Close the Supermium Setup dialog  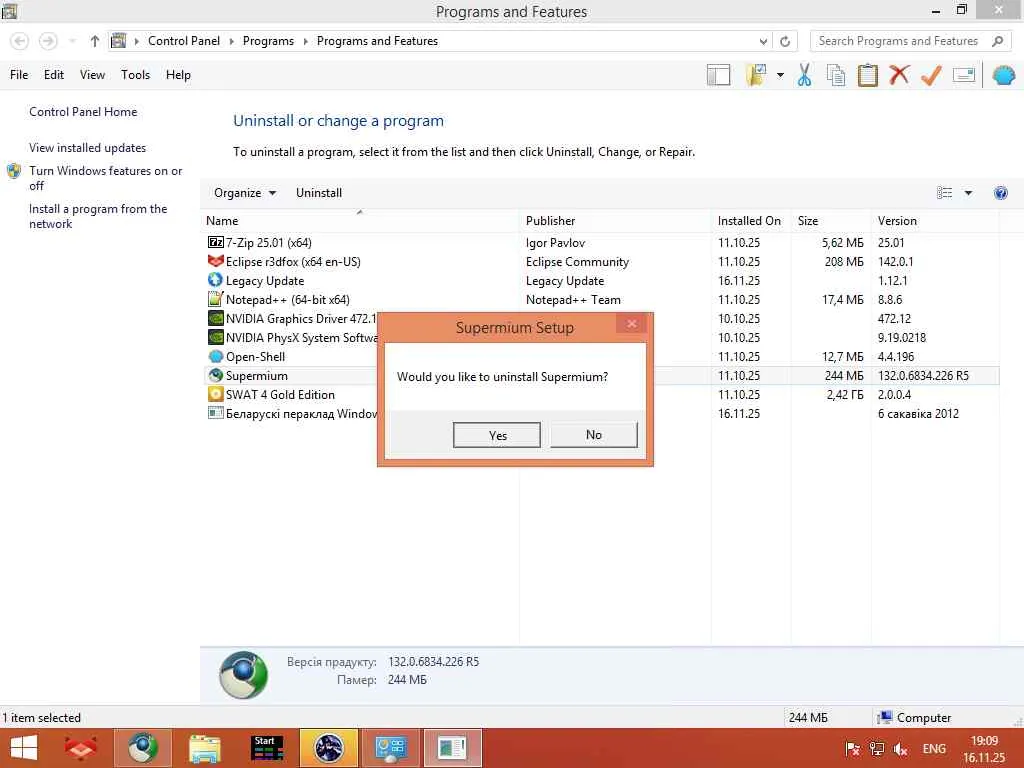point(631,323)
